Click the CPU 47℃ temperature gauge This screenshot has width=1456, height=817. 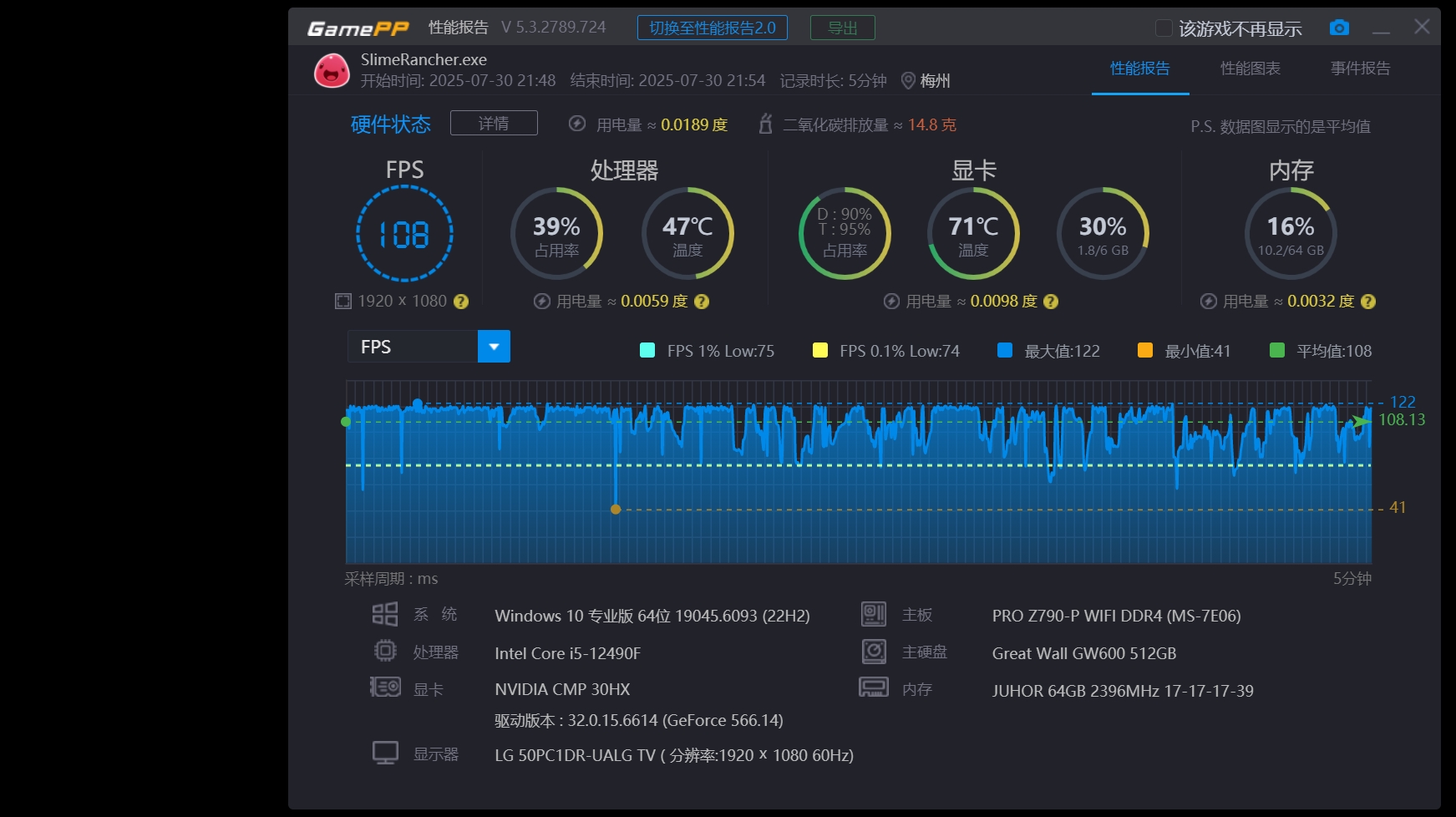point(687,233)
